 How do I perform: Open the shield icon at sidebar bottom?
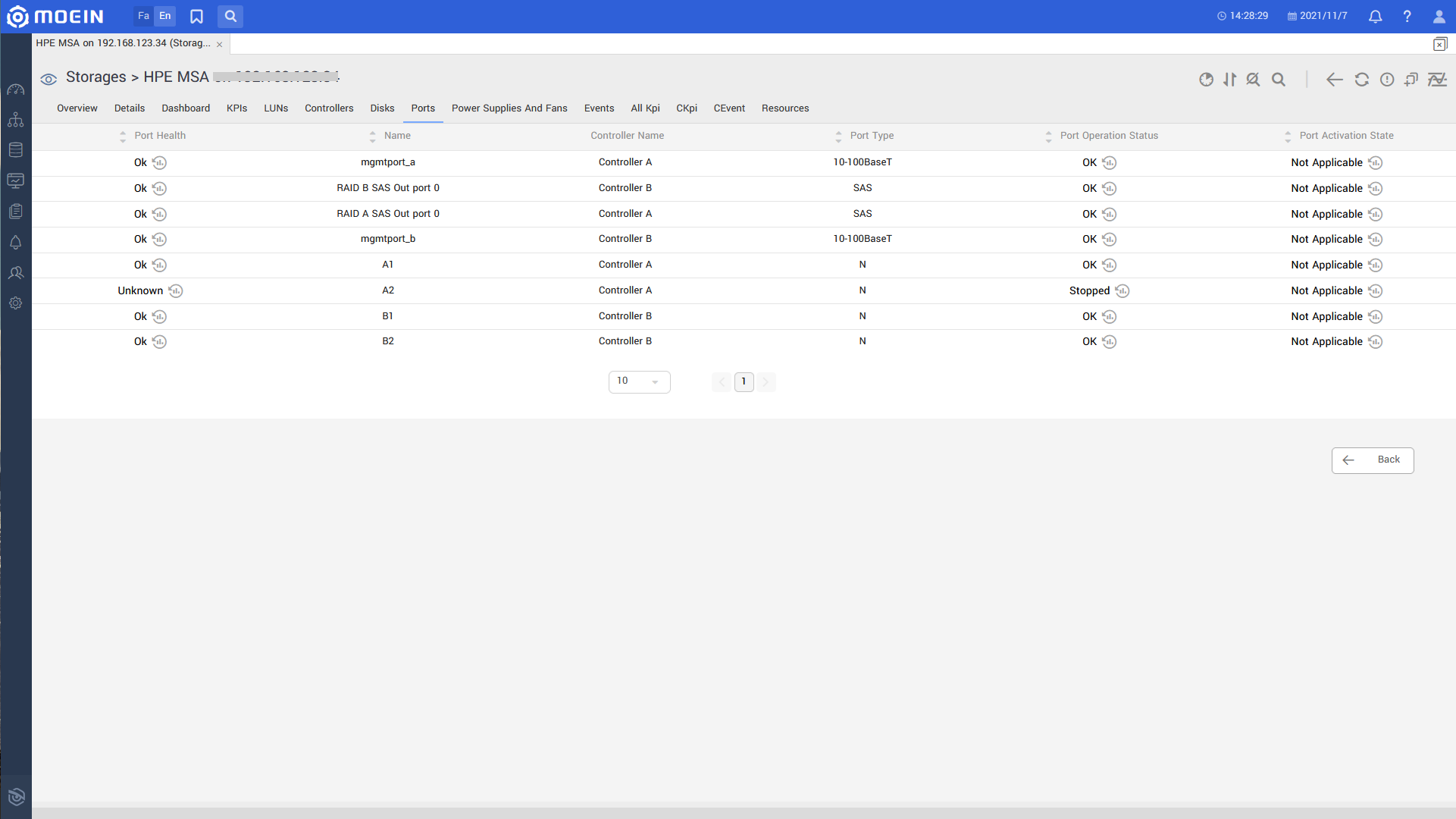(x=16, y=796)
